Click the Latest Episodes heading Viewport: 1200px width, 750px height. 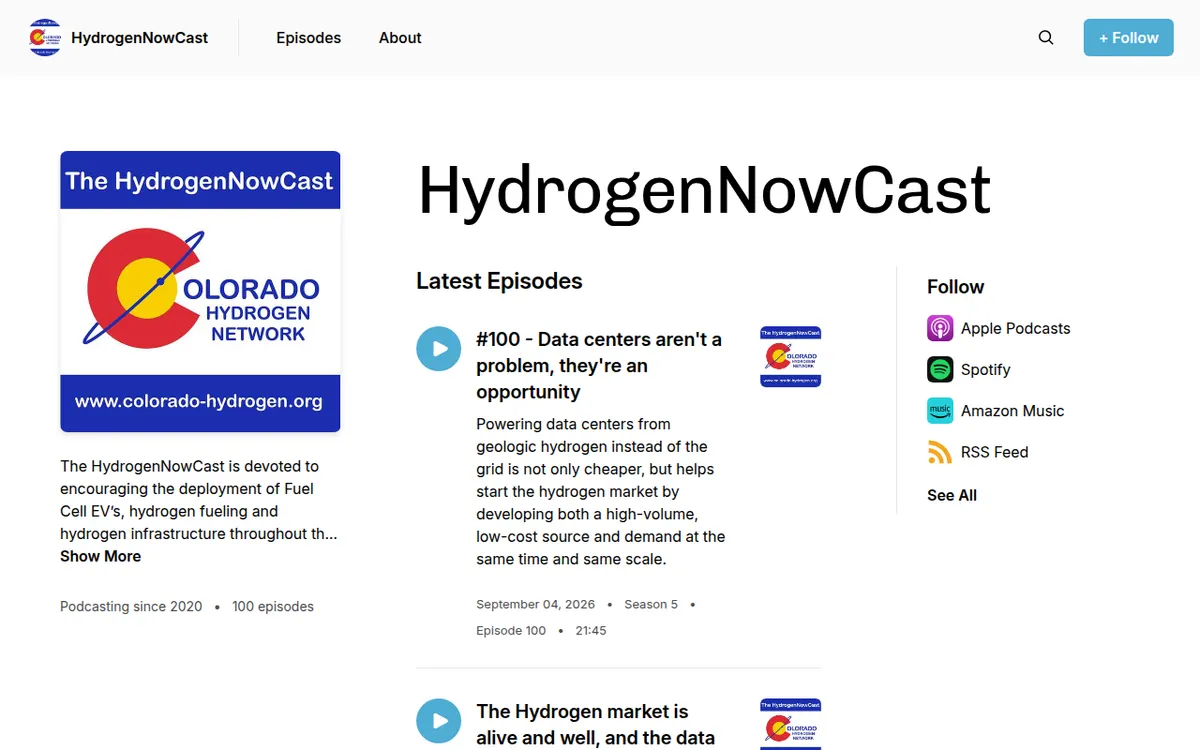pyautogui.click(x=499, y=281)
